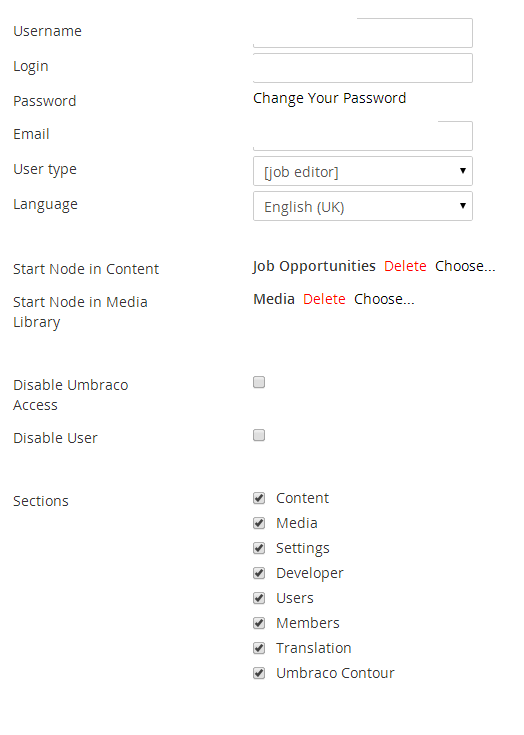The height and width of the screenshot is (735, 524).
Task: Click the Email input field
Action: [x=363, y=136]
